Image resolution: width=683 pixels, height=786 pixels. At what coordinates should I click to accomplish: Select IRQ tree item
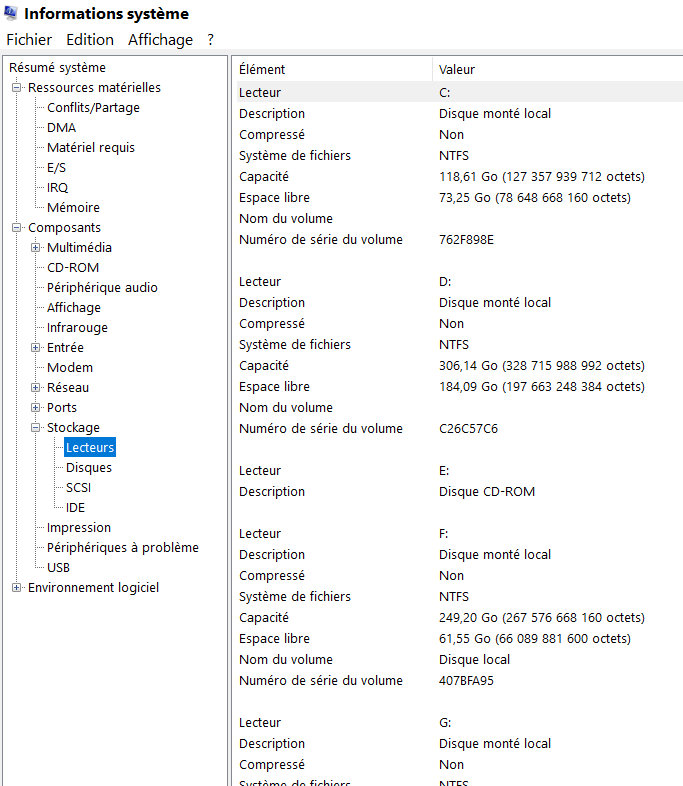57,187
